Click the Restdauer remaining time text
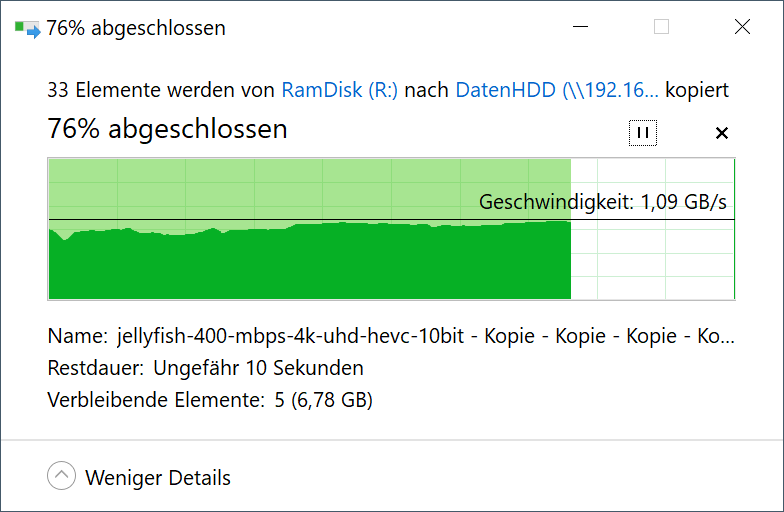The width and height of the screenshot is (784, 512). 205,368
